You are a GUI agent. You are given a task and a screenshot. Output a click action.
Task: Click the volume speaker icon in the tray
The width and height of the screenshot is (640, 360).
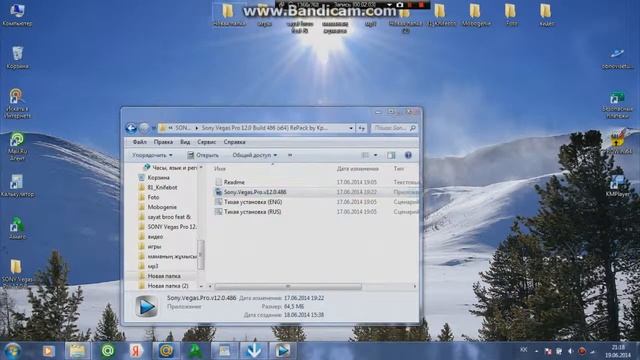[x=571, y=351]
